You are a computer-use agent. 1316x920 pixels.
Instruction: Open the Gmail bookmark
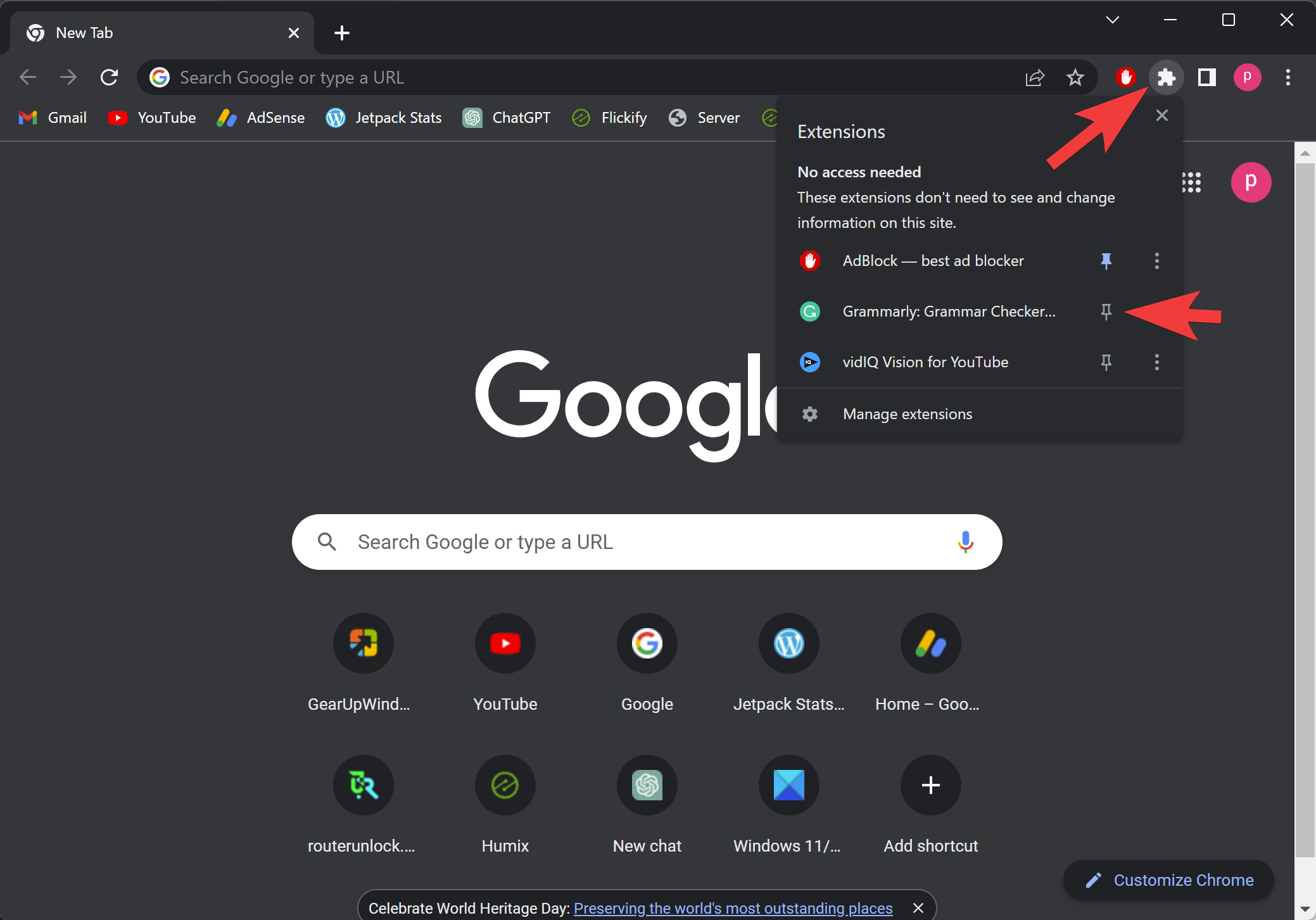tap(53, 118)
